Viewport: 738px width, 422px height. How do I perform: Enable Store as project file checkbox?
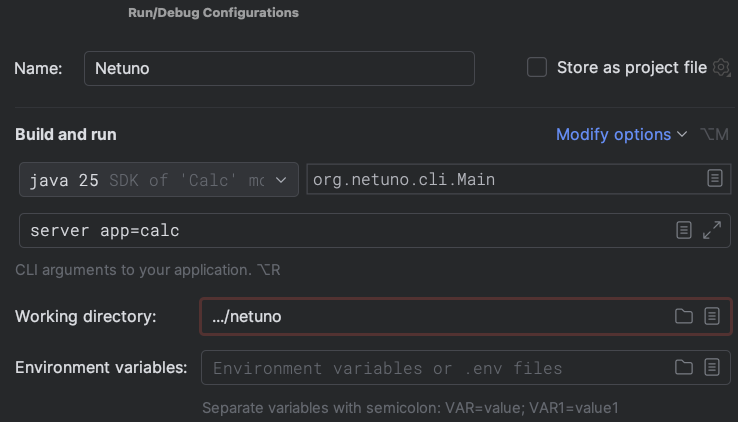pyautogui.click(x=537, y=68)
